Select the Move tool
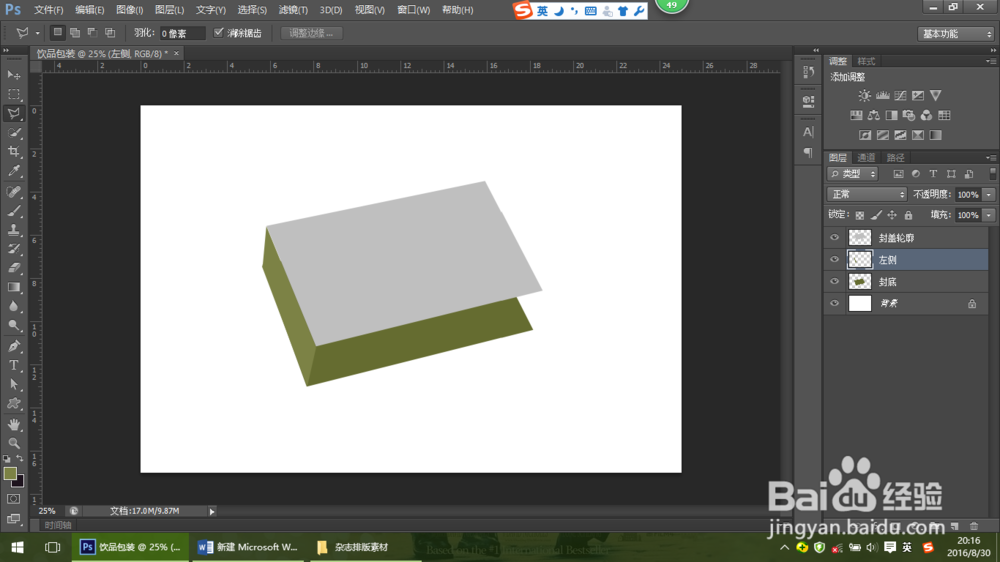 [x=14, y=75]
